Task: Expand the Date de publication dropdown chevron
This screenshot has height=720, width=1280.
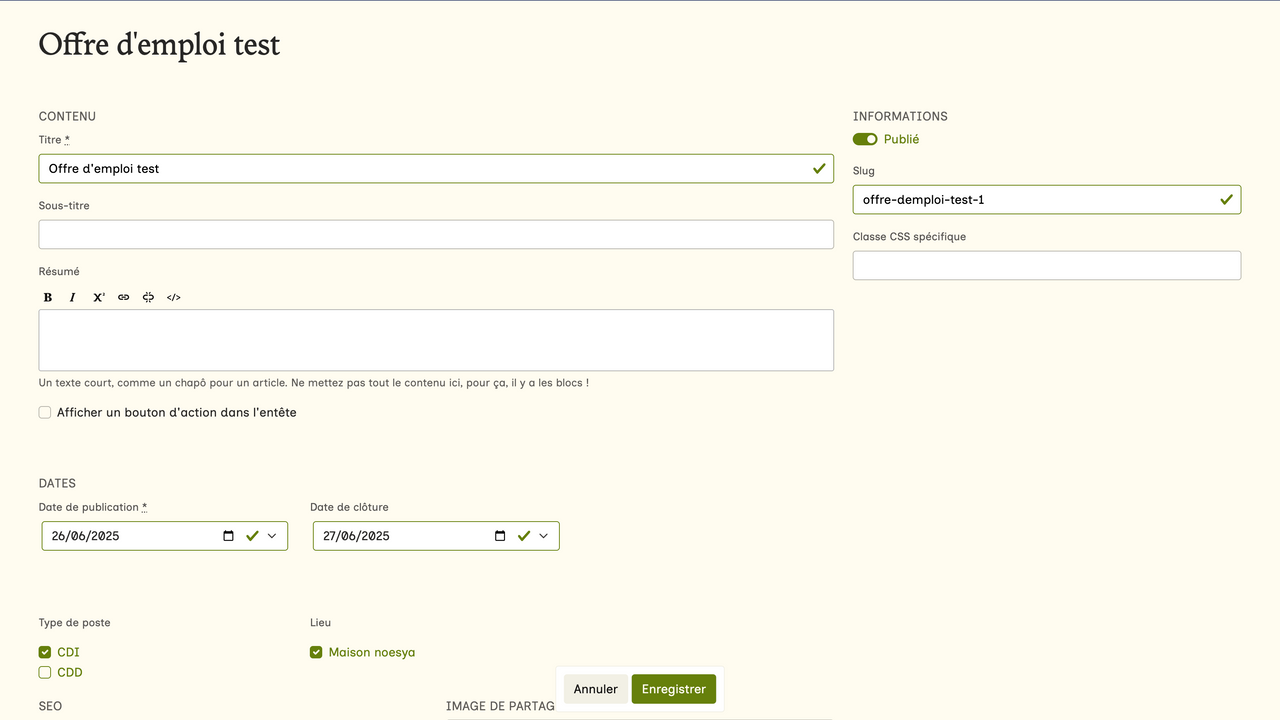Action: click(272, 536)
